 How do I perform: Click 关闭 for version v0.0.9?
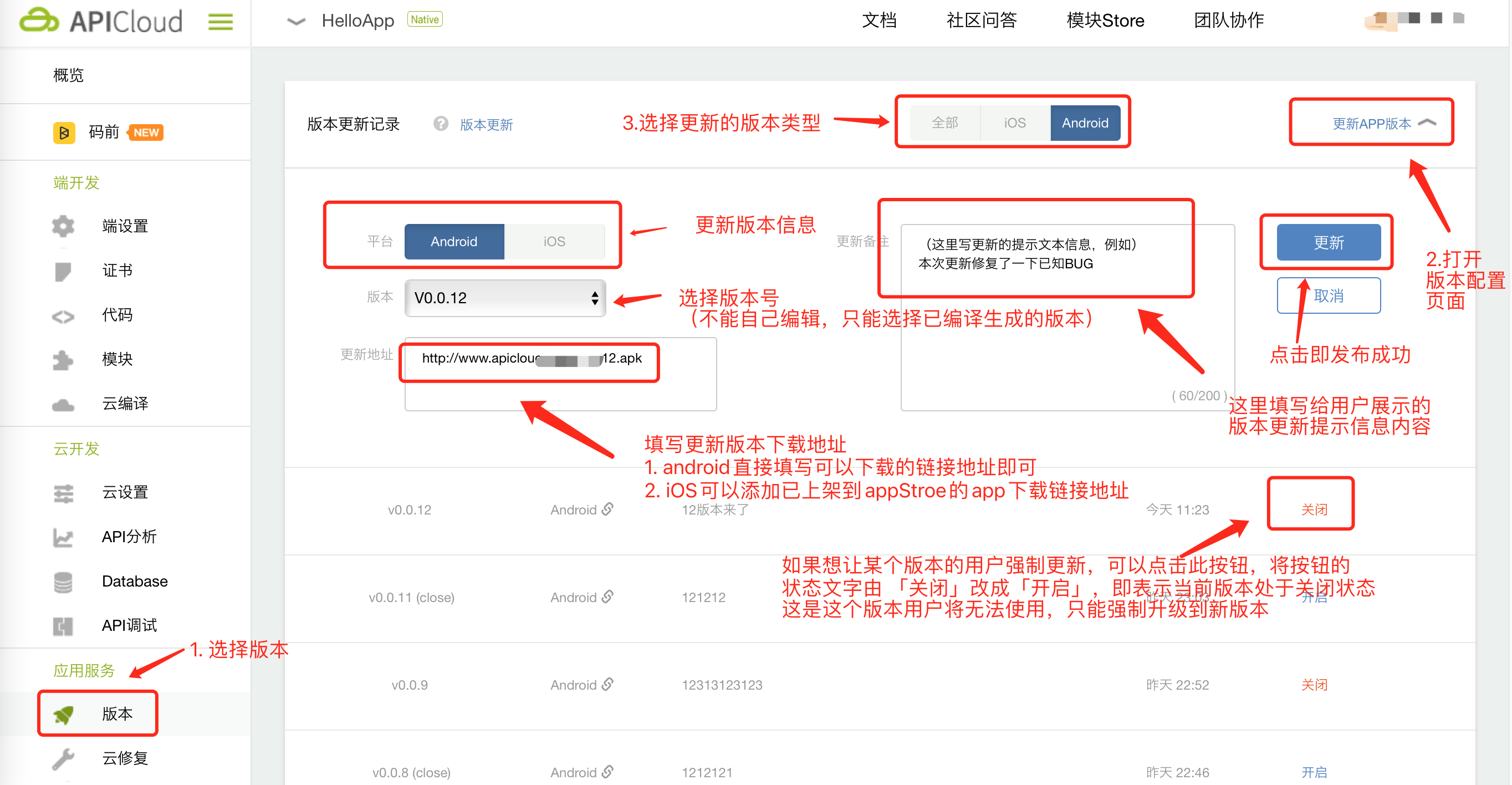click(x=1314, y=685)
